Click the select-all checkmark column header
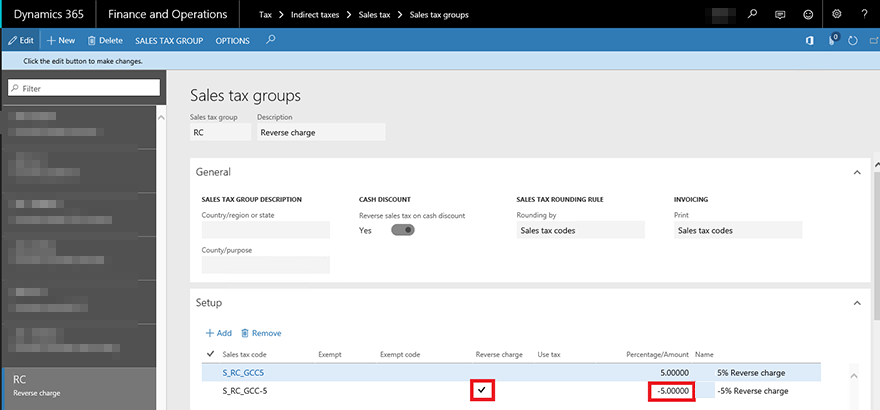The image size is (880, 410). coord(210,354)
